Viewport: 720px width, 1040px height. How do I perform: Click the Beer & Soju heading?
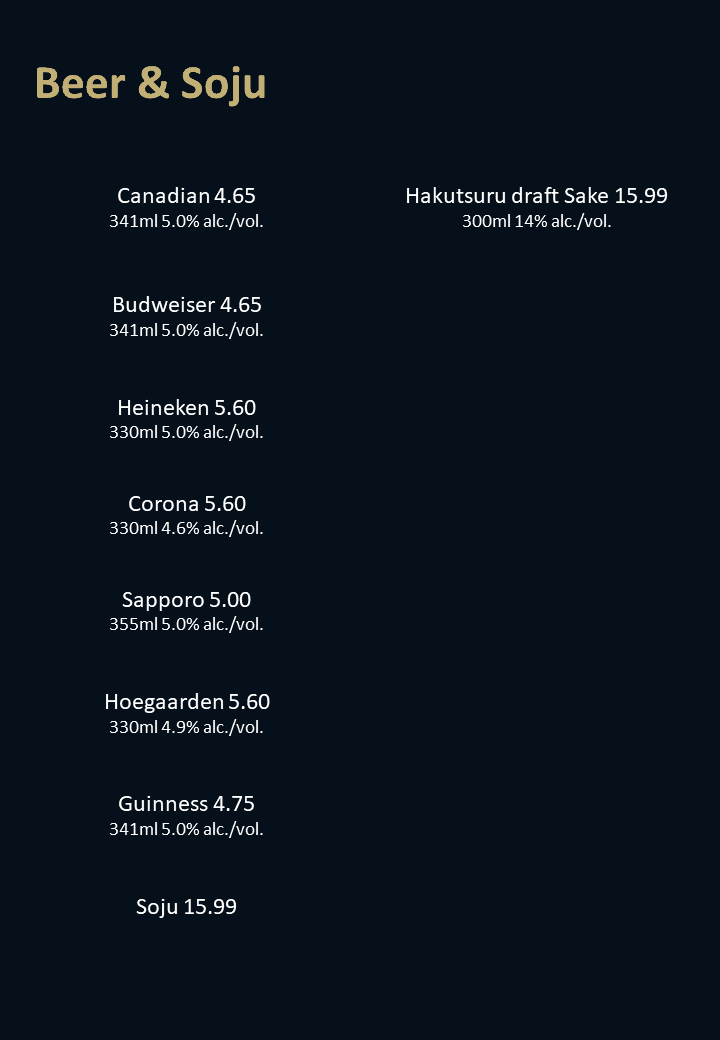point(150,84)
